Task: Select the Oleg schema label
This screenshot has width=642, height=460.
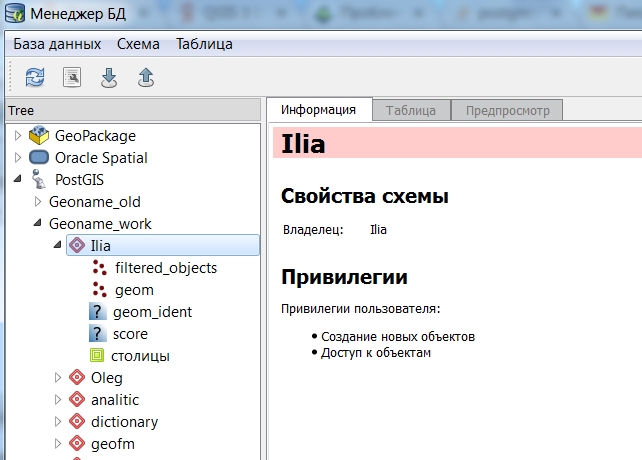Action: click(x=107, y=378)
